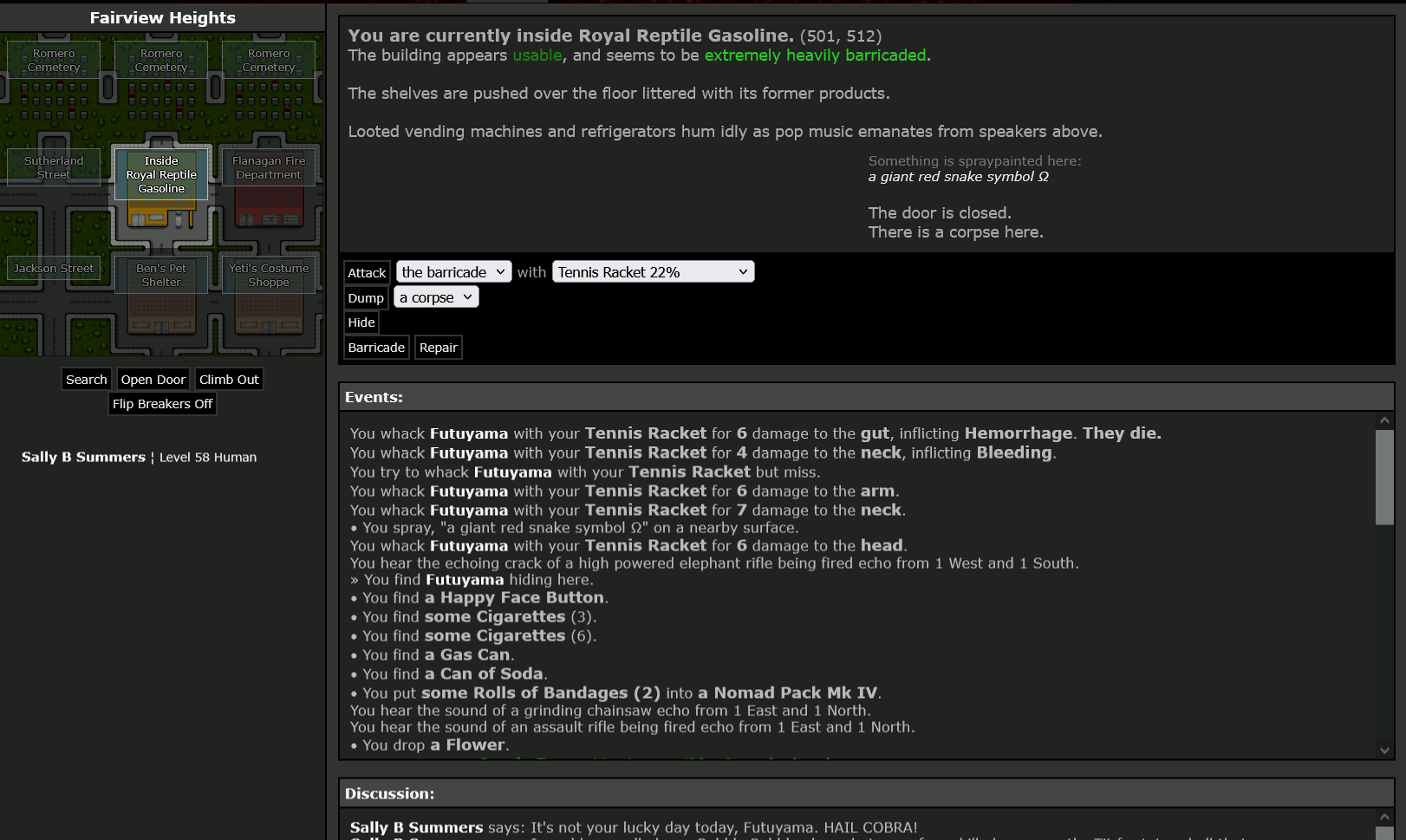Select the Sutherland Street map tile

click(x=54, y=167)
